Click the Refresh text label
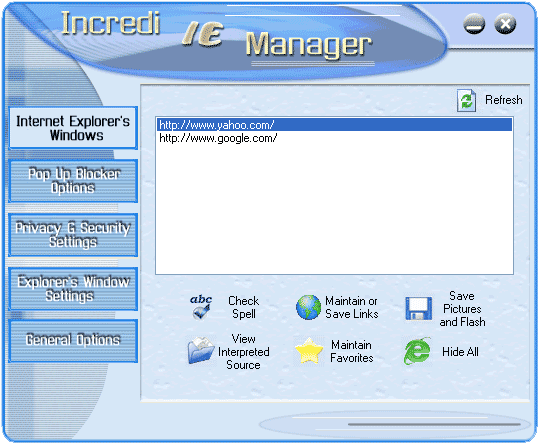The image size is (539, 445). [504, 100]
